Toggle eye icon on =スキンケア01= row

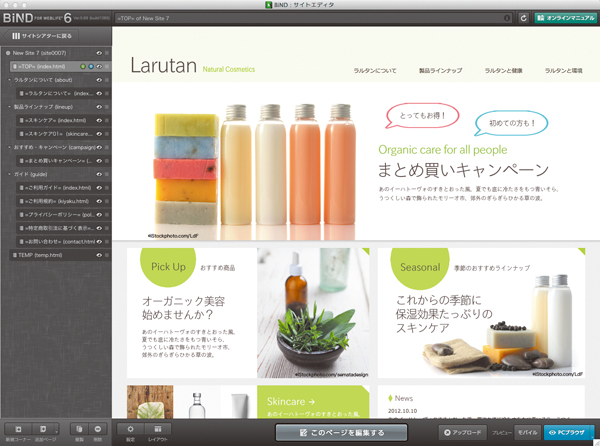[x=99, y=134]
